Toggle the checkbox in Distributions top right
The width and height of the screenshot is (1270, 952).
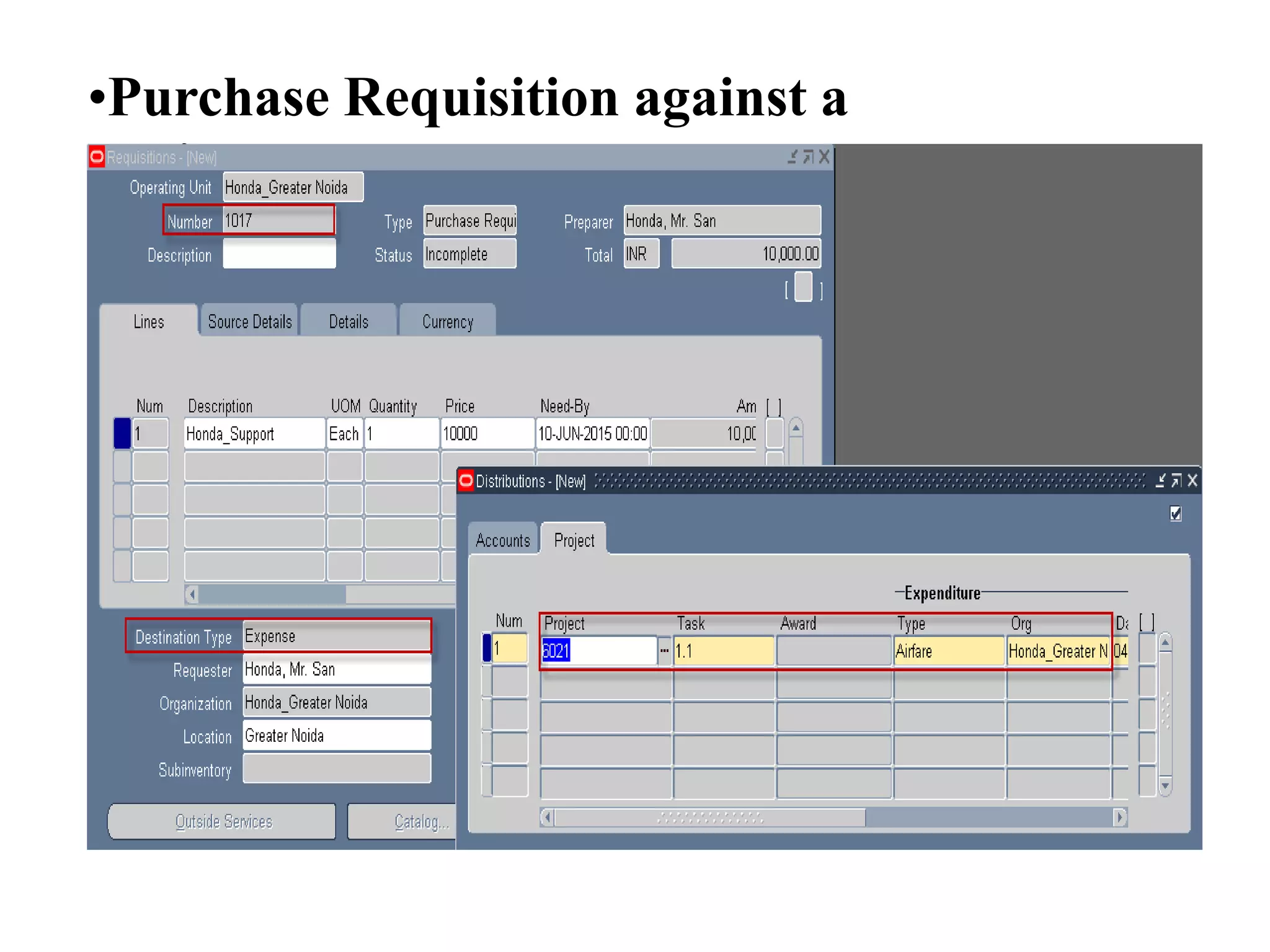(1176, 514)
